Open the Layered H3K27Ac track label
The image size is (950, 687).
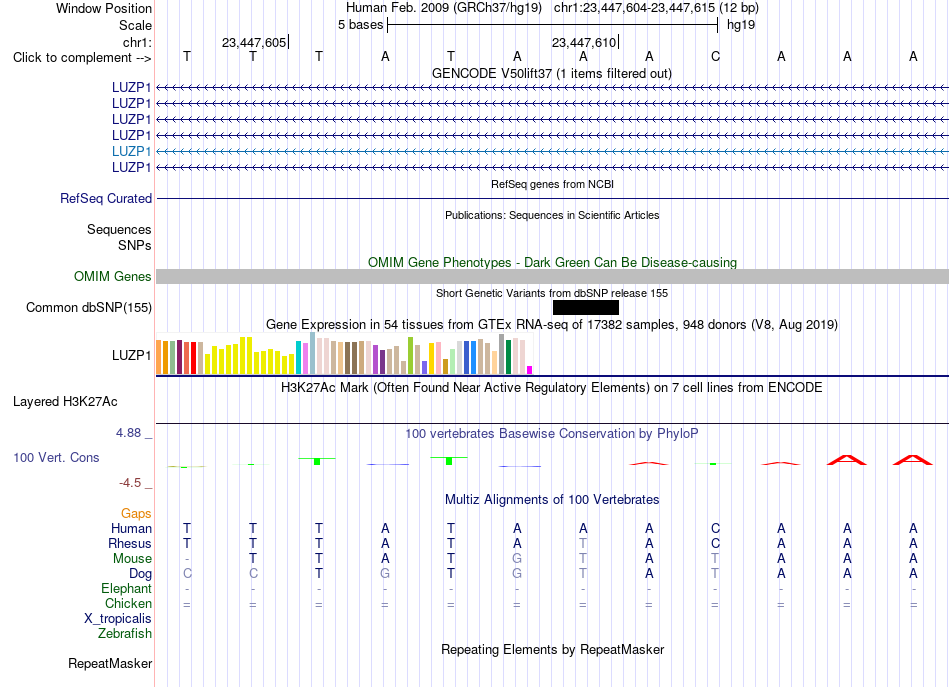(65, 401)
